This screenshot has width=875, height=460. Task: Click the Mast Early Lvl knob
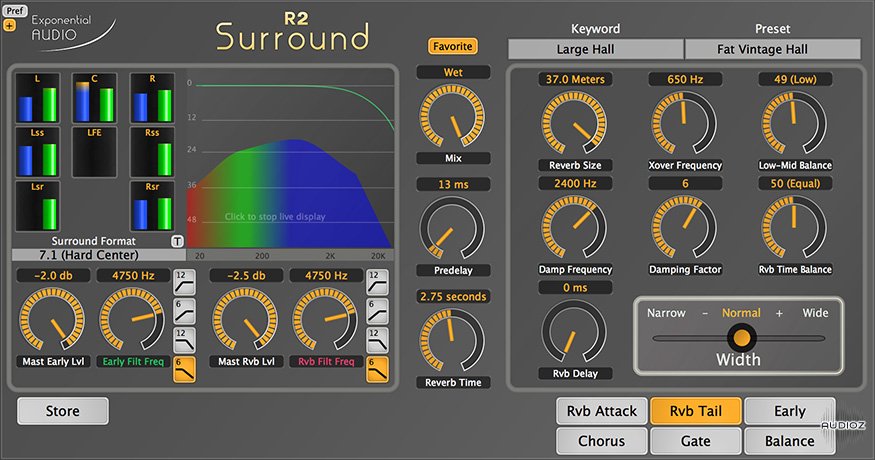point(52,320)
